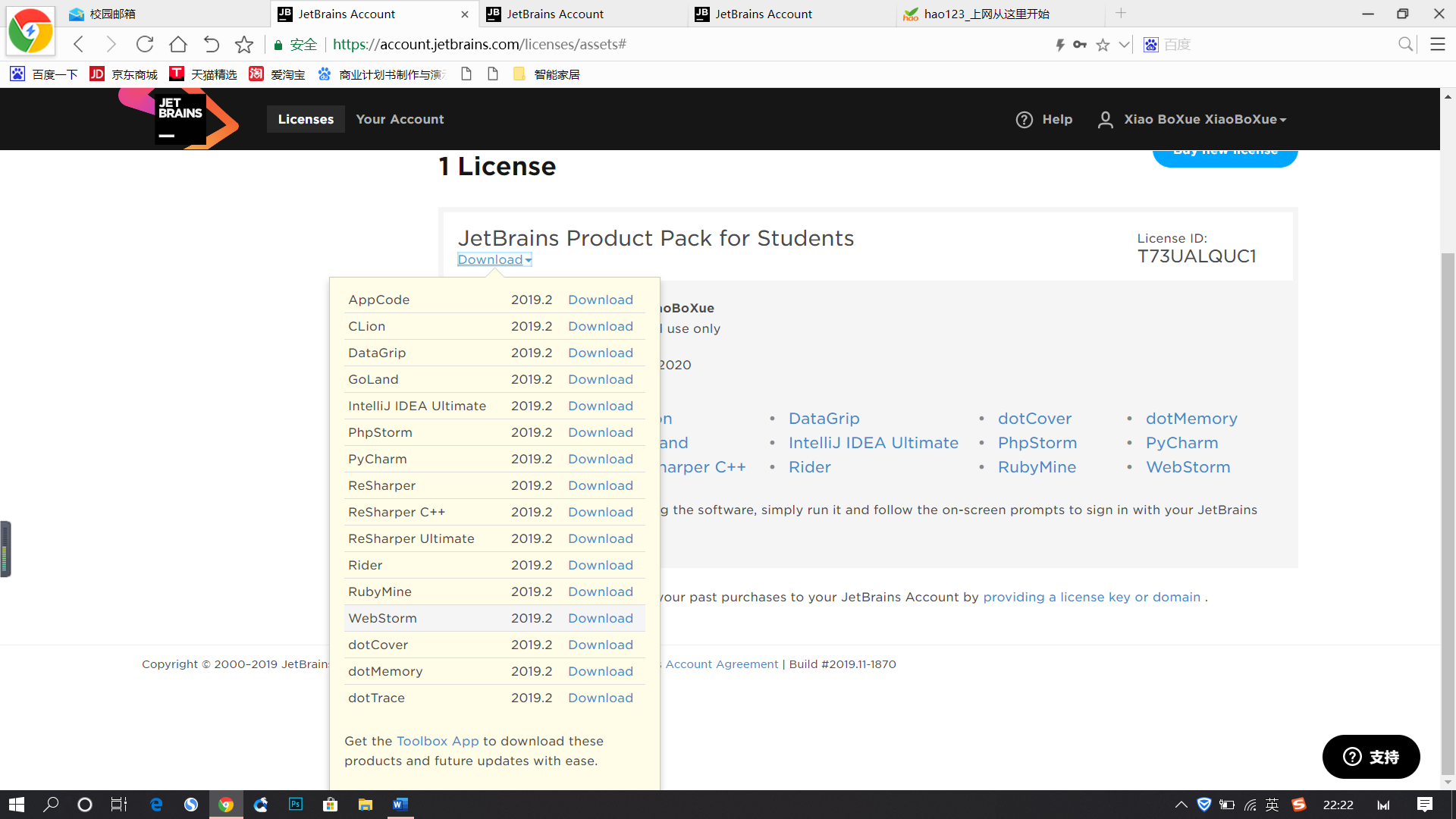
Task: Open the Licenses tab
Action: (x=306, y=119)
